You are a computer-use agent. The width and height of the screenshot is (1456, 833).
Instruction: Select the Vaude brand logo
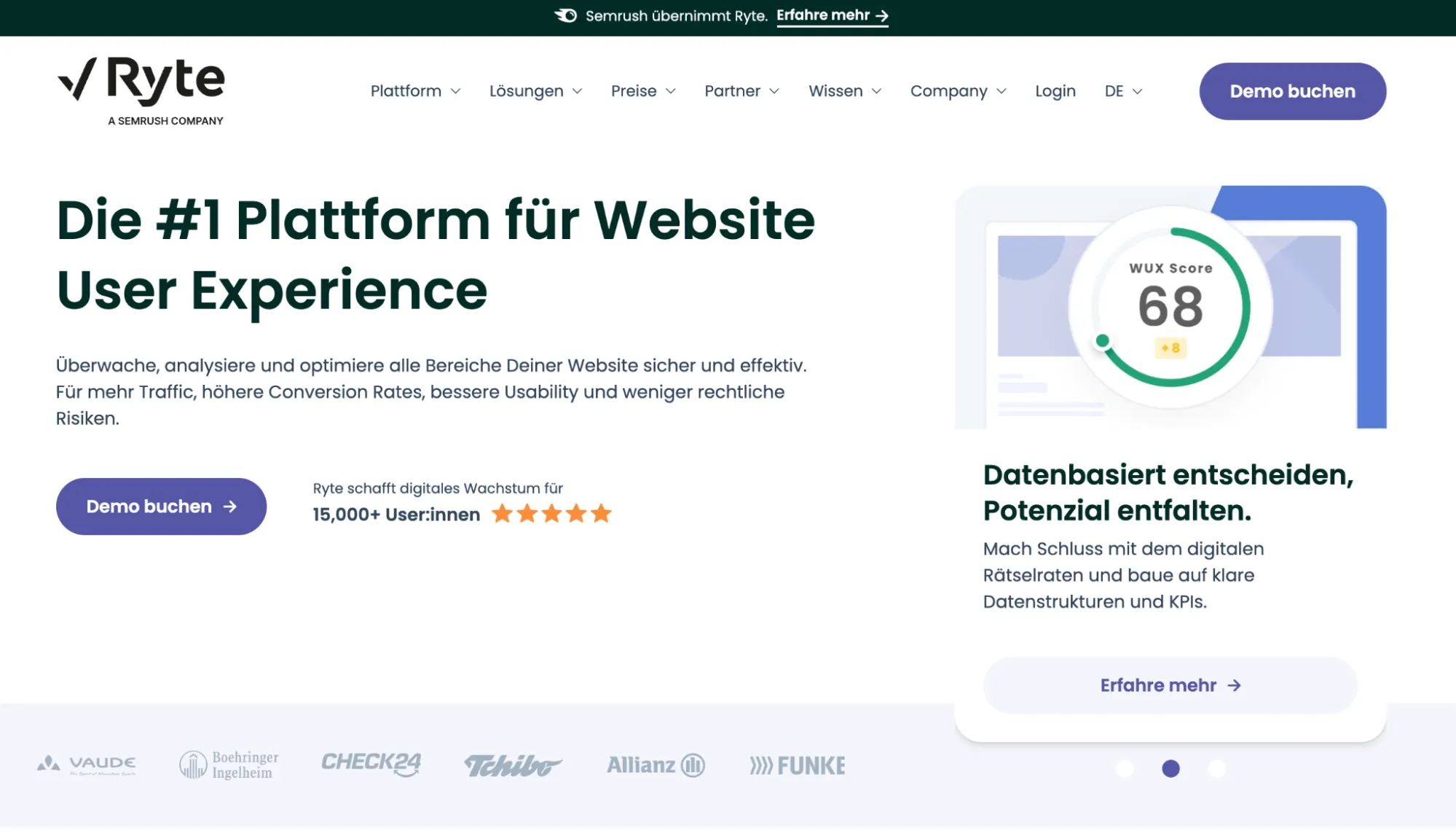(84, 764)
